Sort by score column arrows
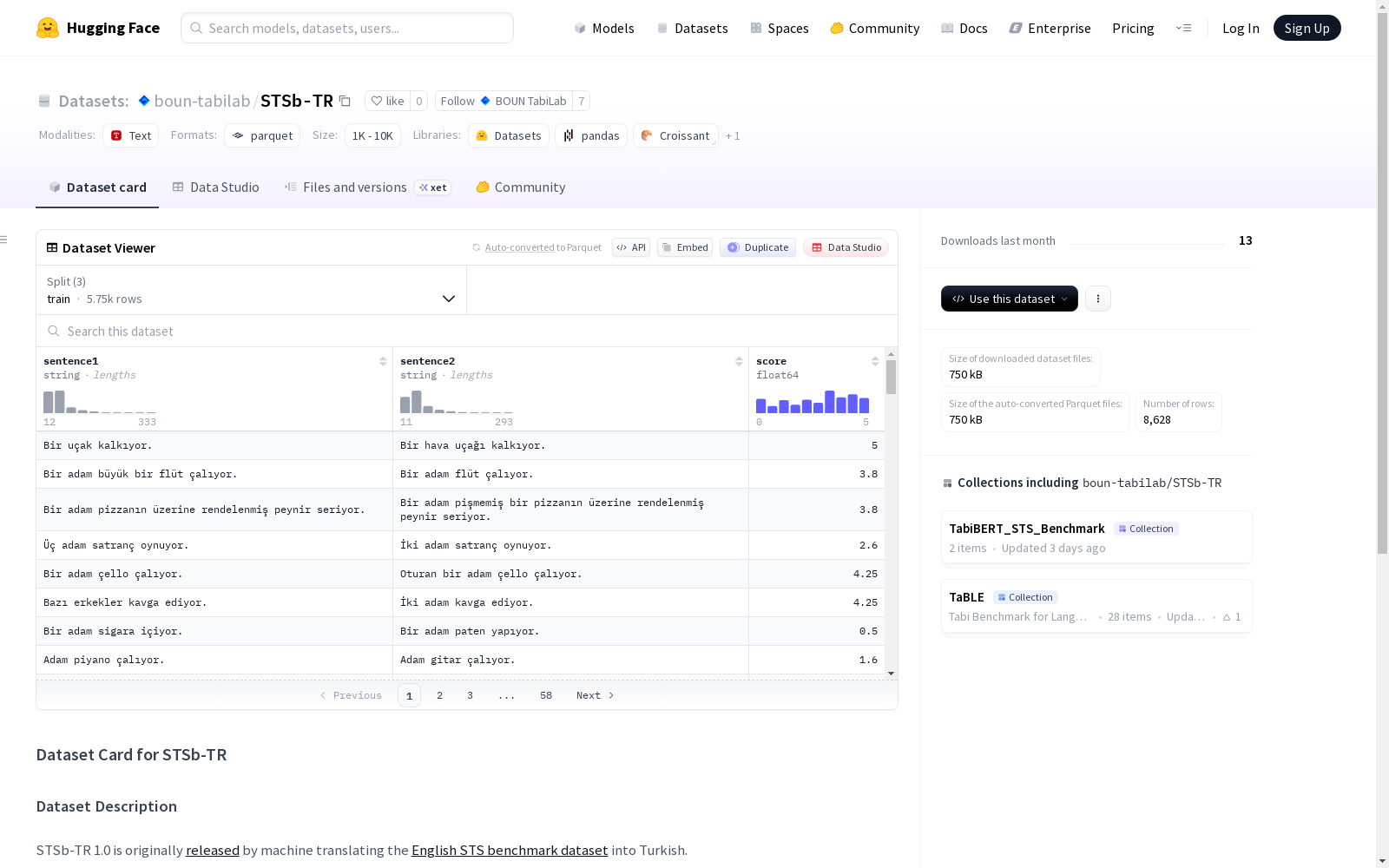Image resolution: width=1389 pixels, height=868 pixels. click(x=875, y=361)
